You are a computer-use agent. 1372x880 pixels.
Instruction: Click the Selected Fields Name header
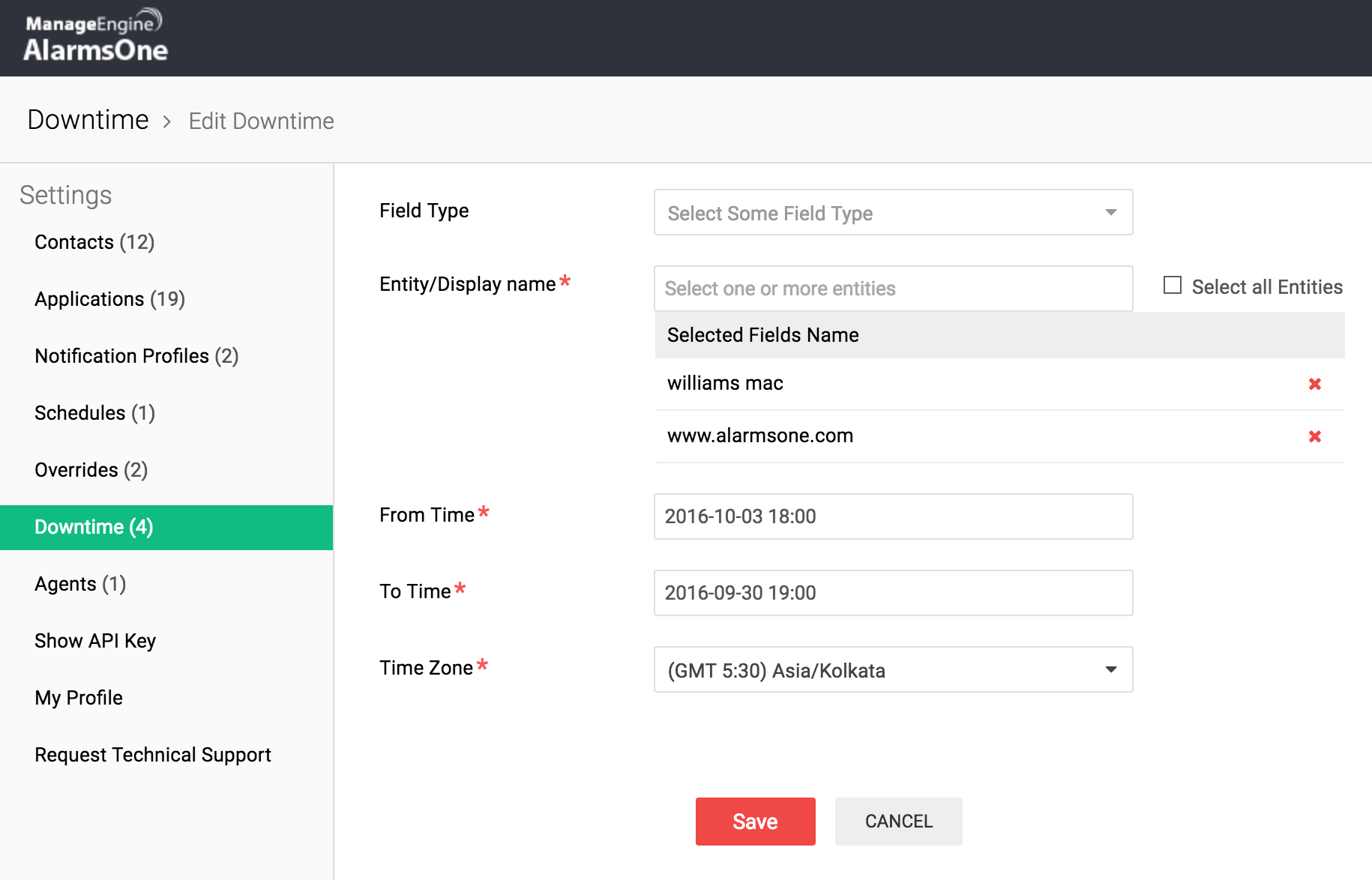pyautogui.click(x=999, y=335)
